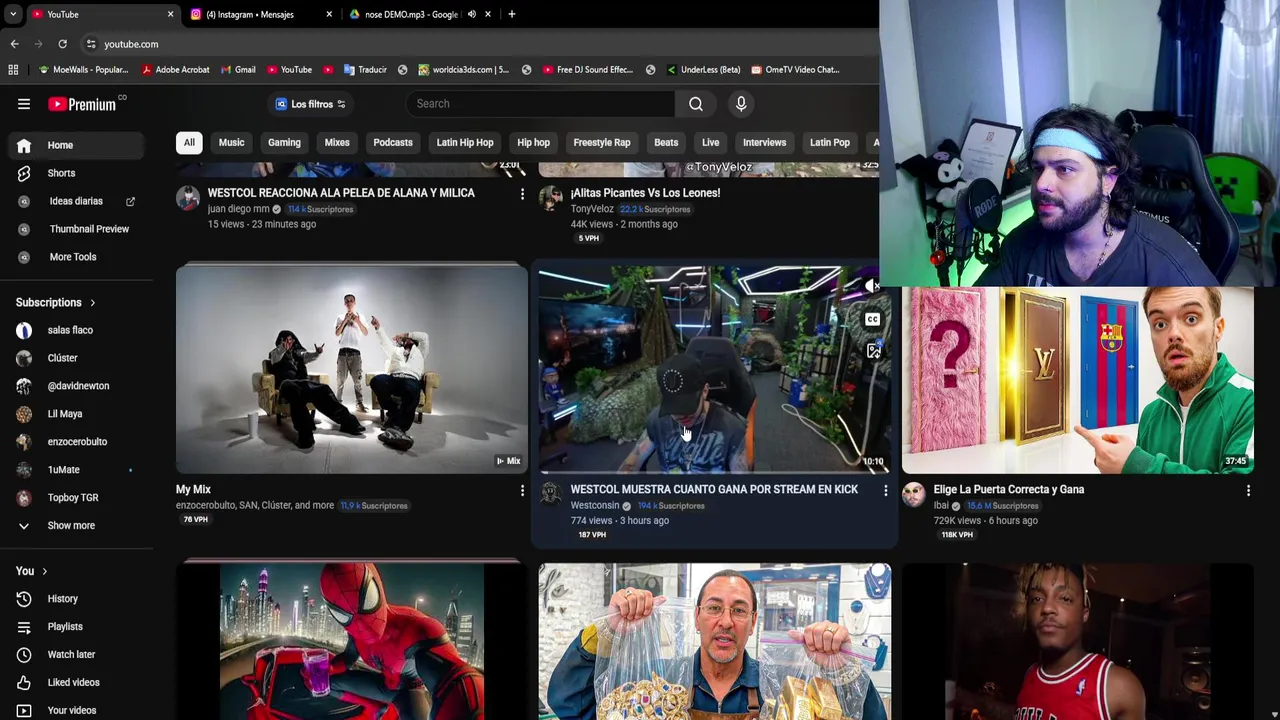Select the All filter chip
The height and width of the screenshot is (720, 1280).
tap(189, 142)
